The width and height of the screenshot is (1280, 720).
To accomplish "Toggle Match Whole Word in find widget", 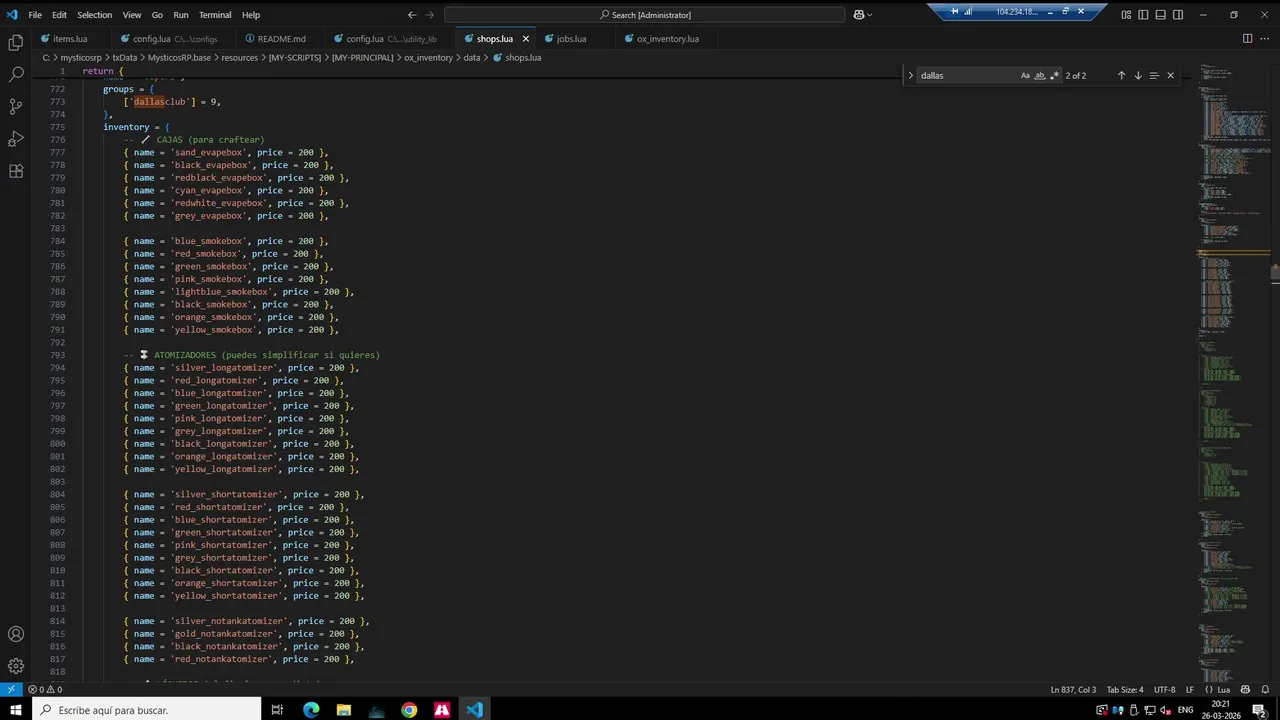I will 1040,75.
